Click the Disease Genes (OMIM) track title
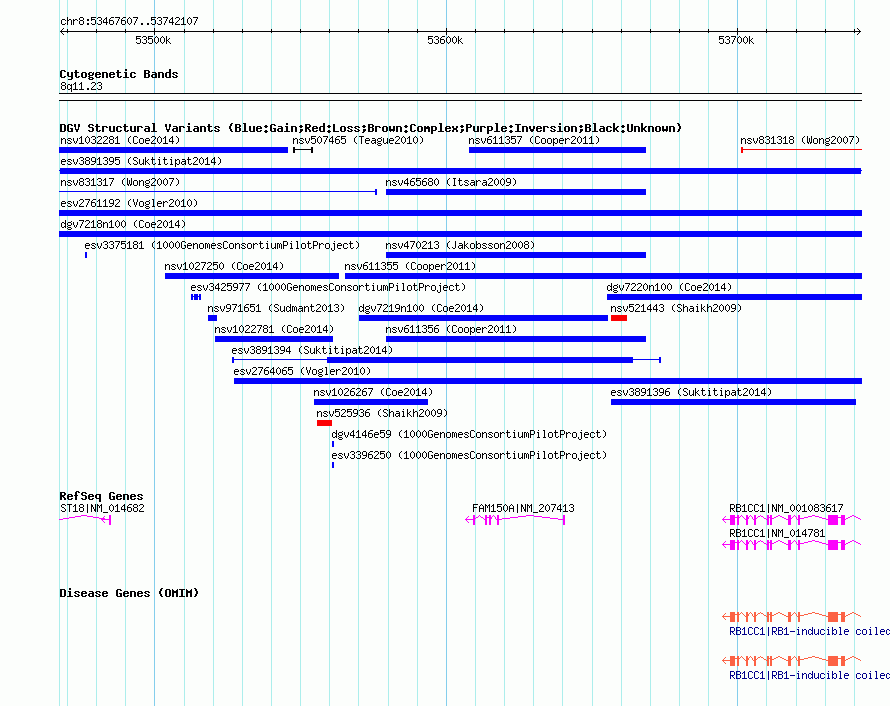The width and height of the screenshot is (890, 706). (129, 593)
